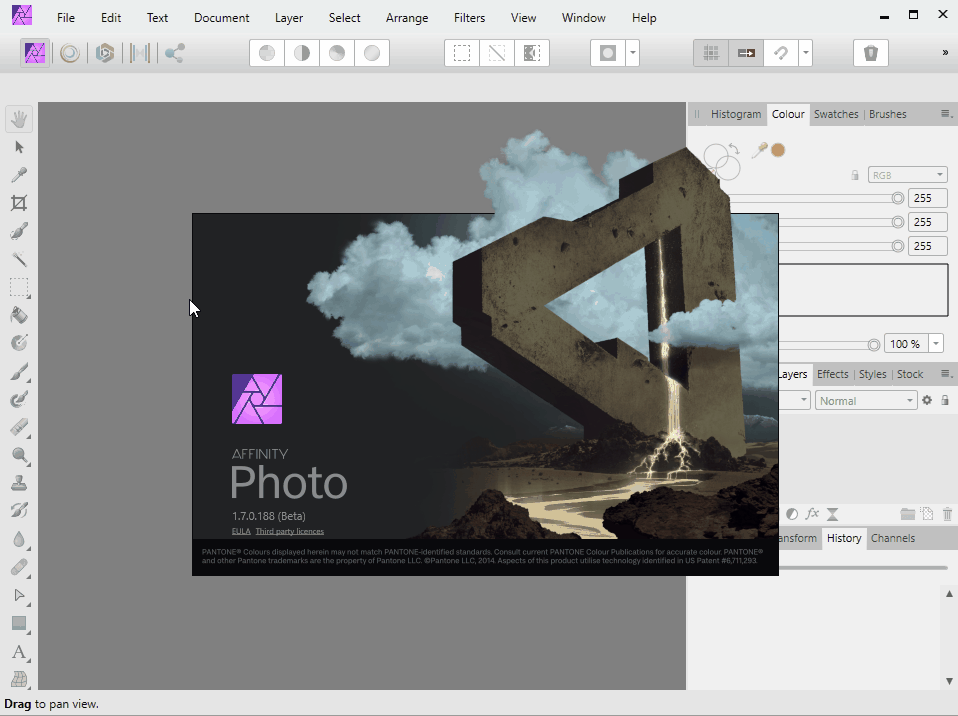Open the Effects tab
The width and height of the screenshot is (958, 716).
[x=832, y=374]
